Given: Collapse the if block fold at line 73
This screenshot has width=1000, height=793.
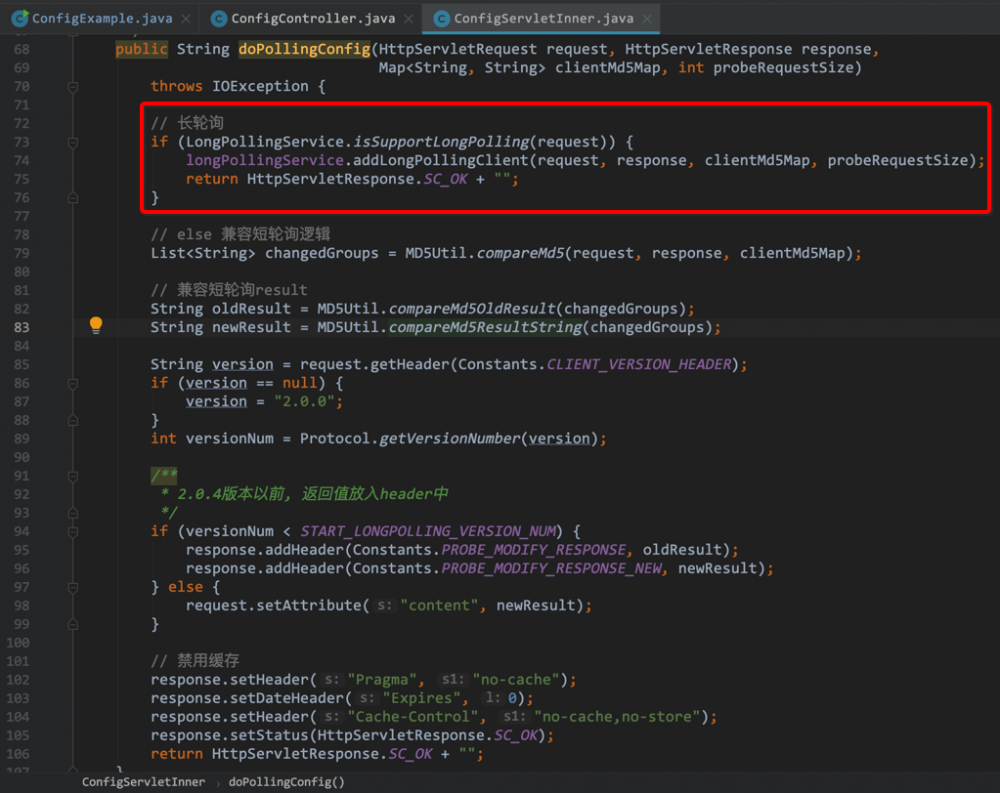Looking at the screenshot, I should coord(73,143).
